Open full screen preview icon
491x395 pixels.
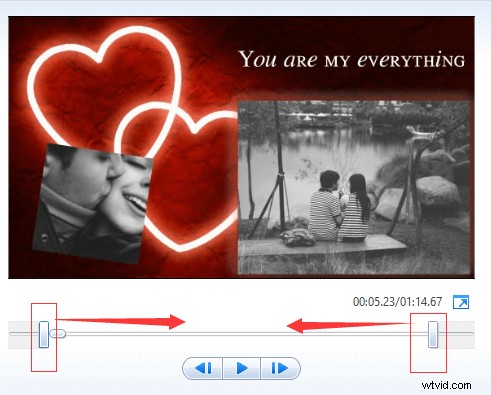click(461, 302)
